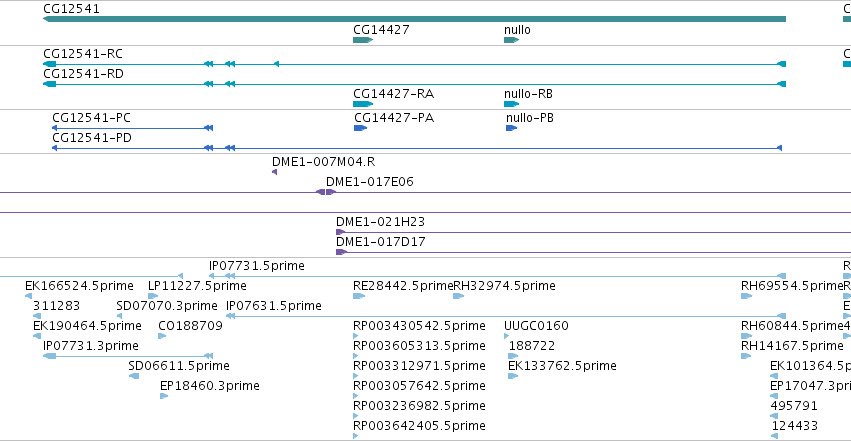Select the RP003642405.5prime EST label

pos(419,426)
